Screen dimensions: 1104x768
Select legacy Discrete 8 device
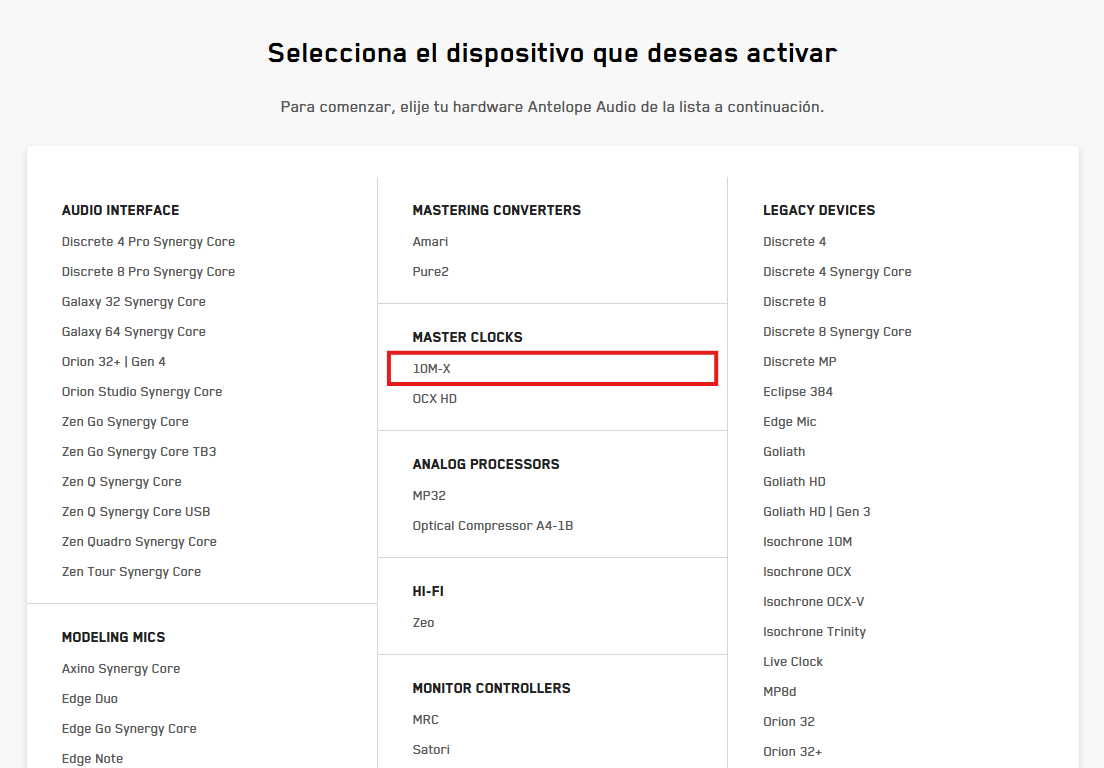tap(794, 301)
